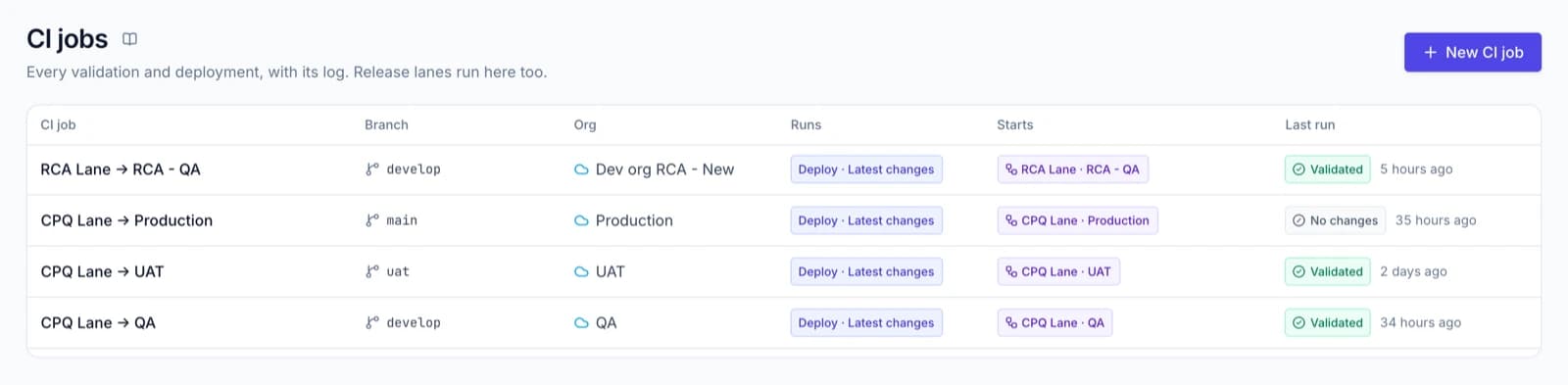Screen dimensions: 1568x385
Task: Open the CPQ Lane → Production job
Action: tap(126, 220)
